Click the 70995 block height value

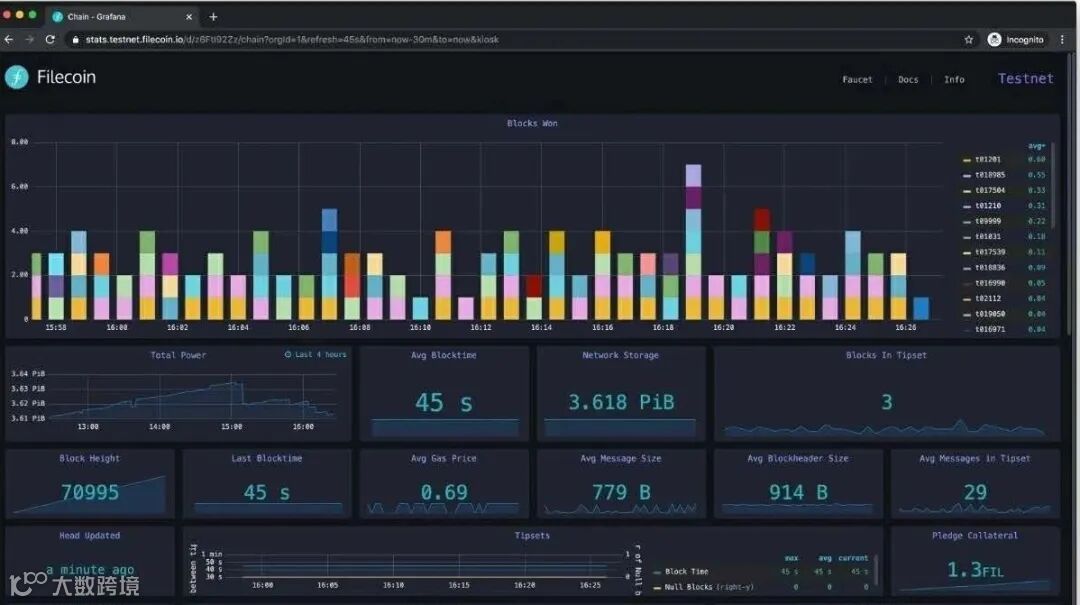click(x=90, y=493)
